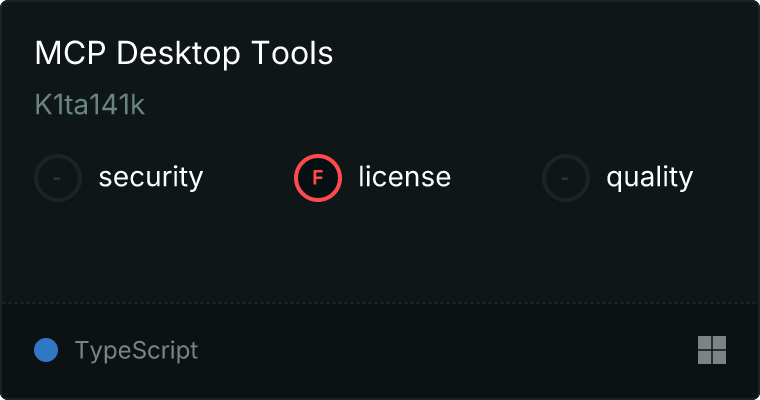Click the empty card area below the badges
The width and height of the screenshot is (760, 400).
coord(380,250)
